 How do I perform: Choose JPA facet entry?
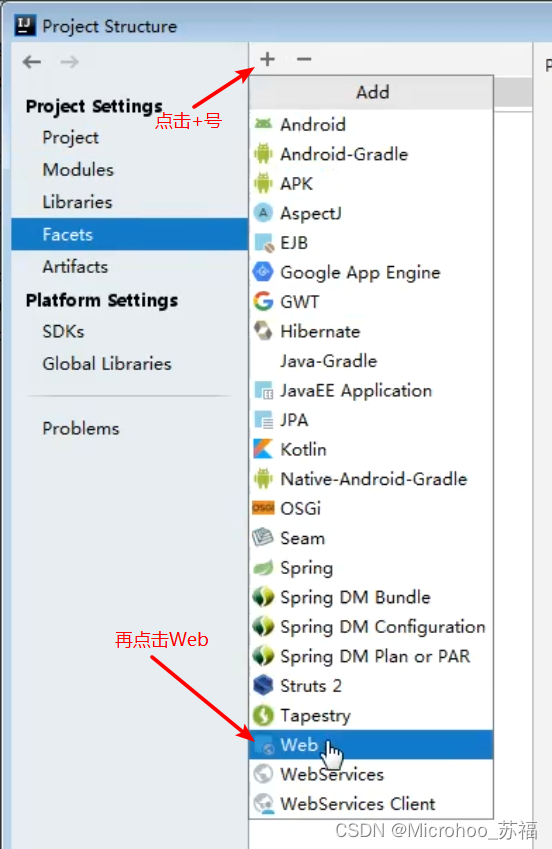371,420
